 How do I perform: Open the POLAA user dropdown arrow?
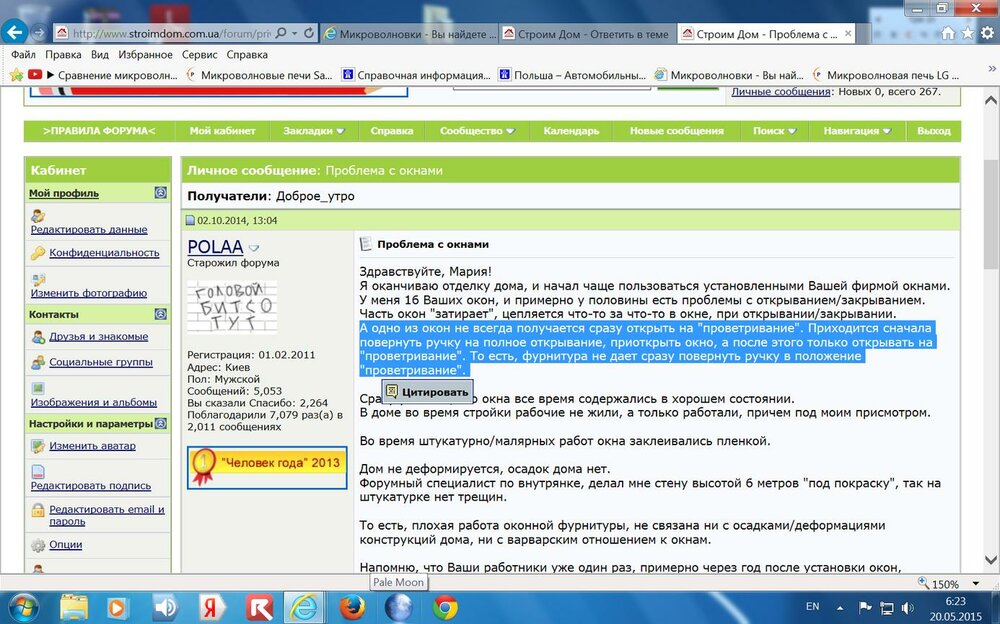254,248
